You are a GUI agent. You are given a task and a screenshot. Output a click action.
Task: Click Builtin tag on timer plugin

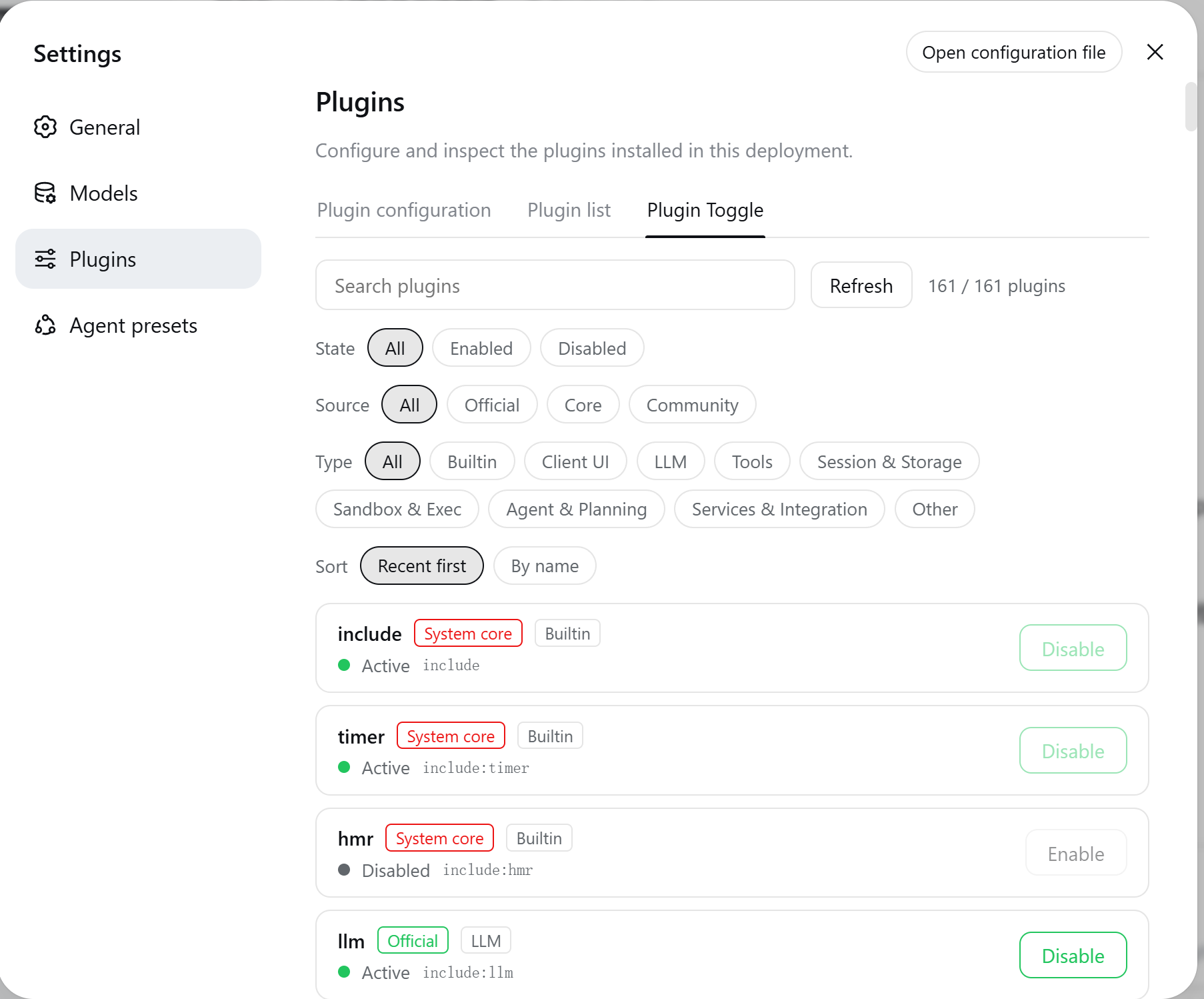550,736
